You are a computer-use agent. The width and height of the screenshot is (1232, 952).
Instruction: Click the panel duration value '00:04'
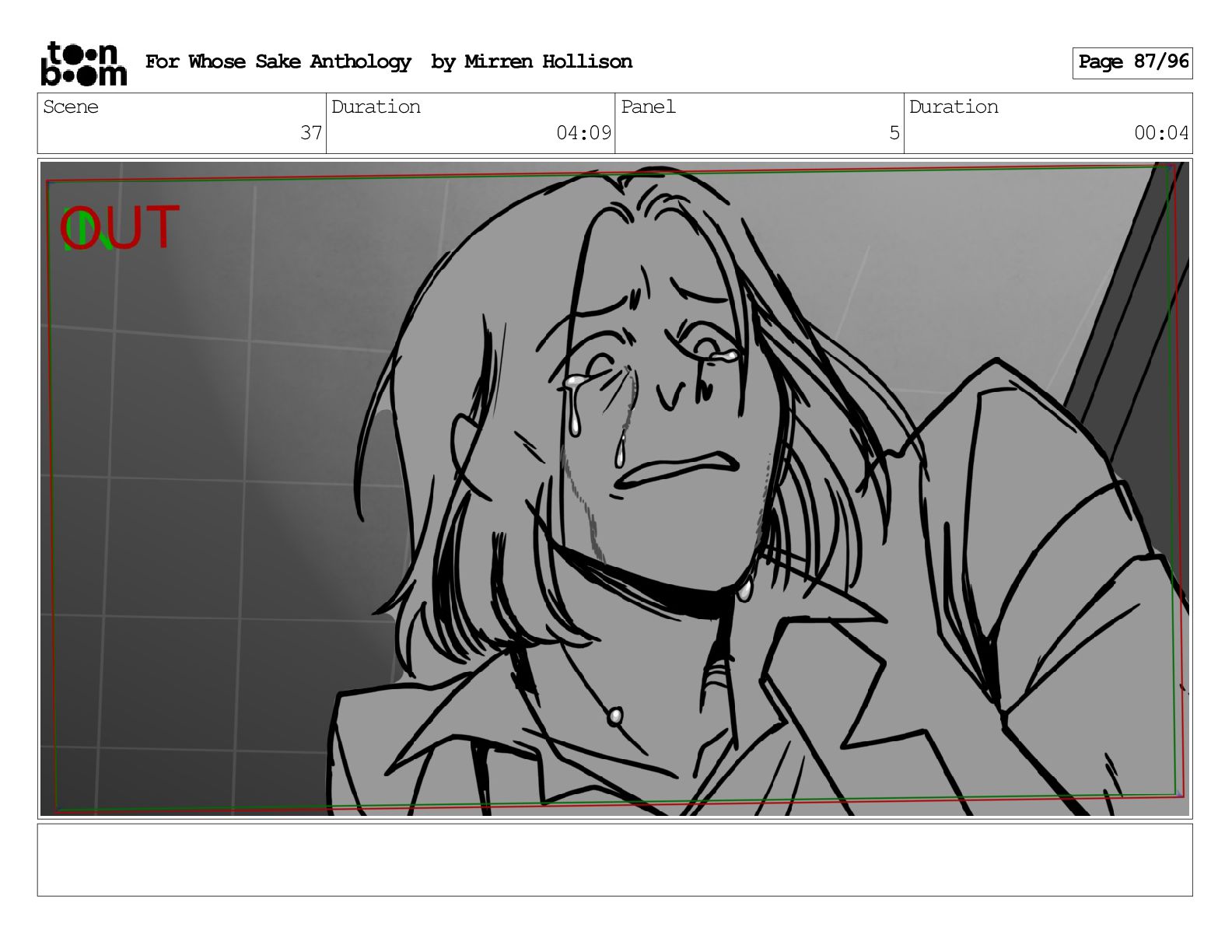[1161, 133]
